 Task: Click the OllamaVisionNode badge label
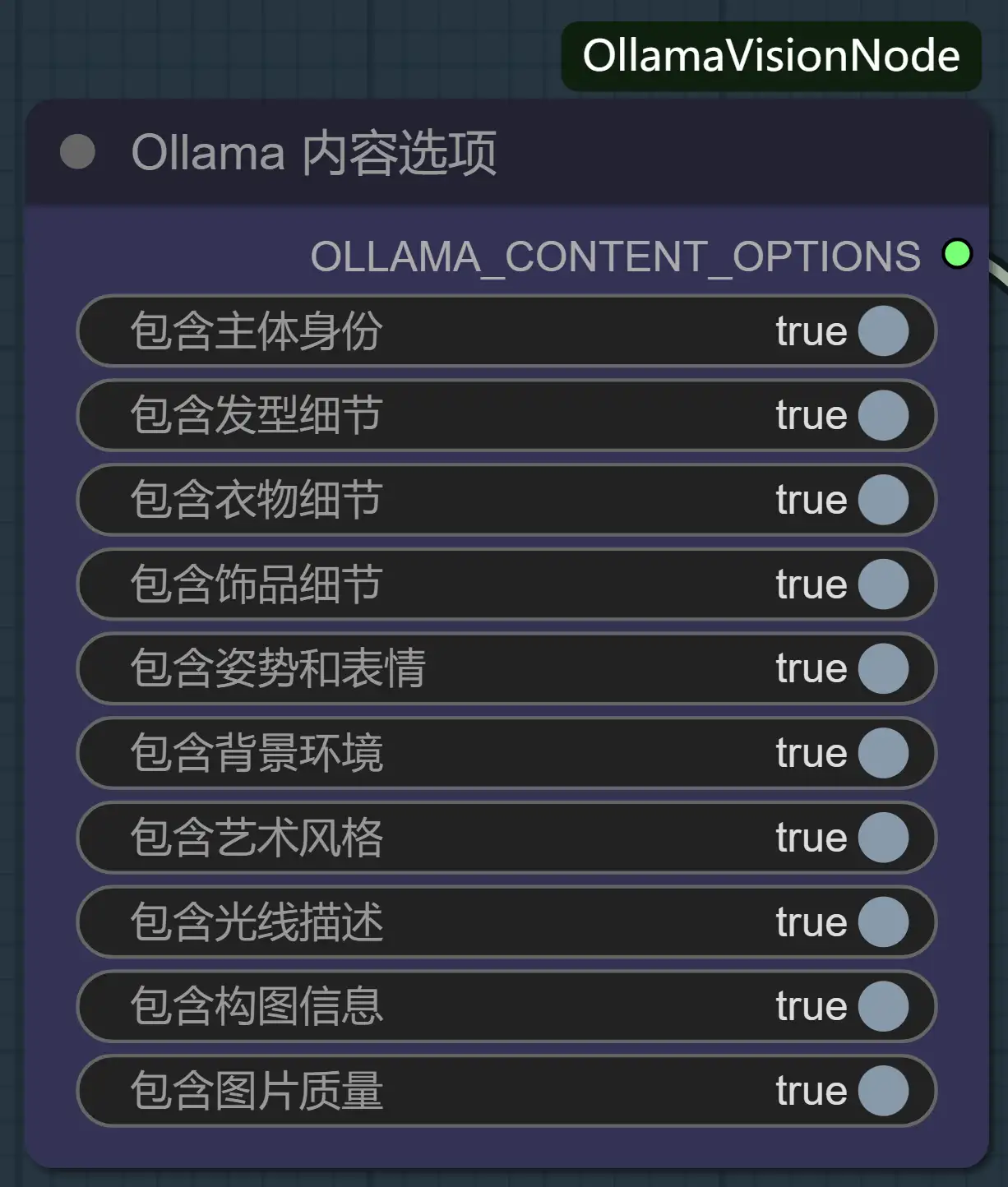point(771,56)
